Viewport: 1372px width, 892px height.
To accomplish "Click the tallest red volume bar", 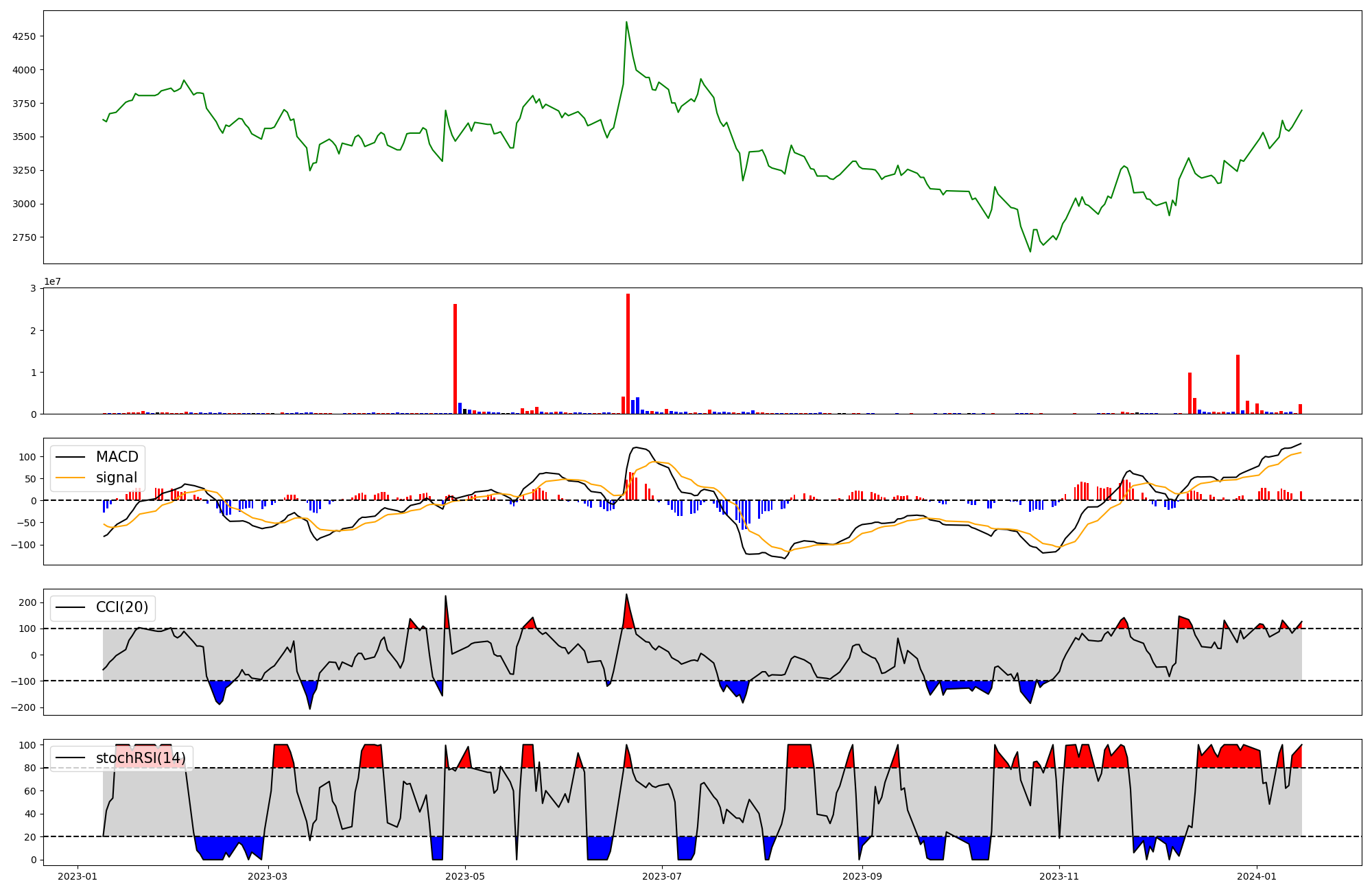I will click(628, 354).
